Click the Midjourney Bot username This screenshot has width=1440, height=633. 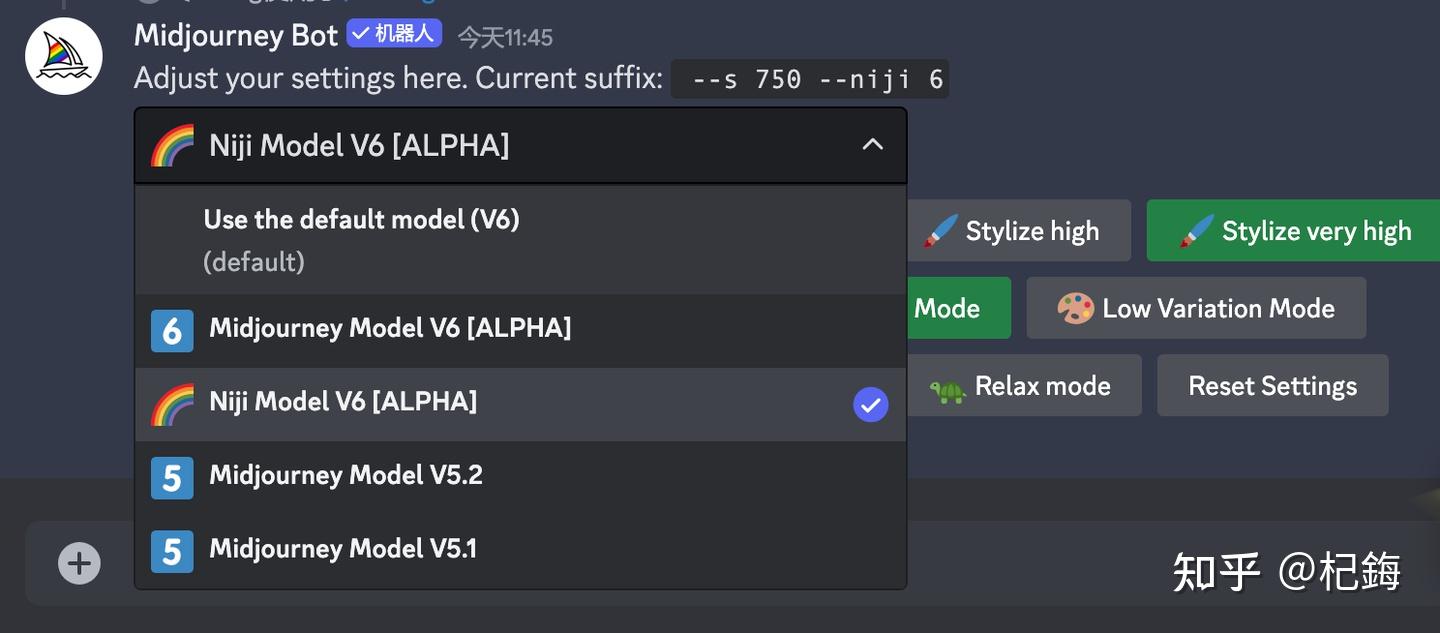click(x=236, y=36)
